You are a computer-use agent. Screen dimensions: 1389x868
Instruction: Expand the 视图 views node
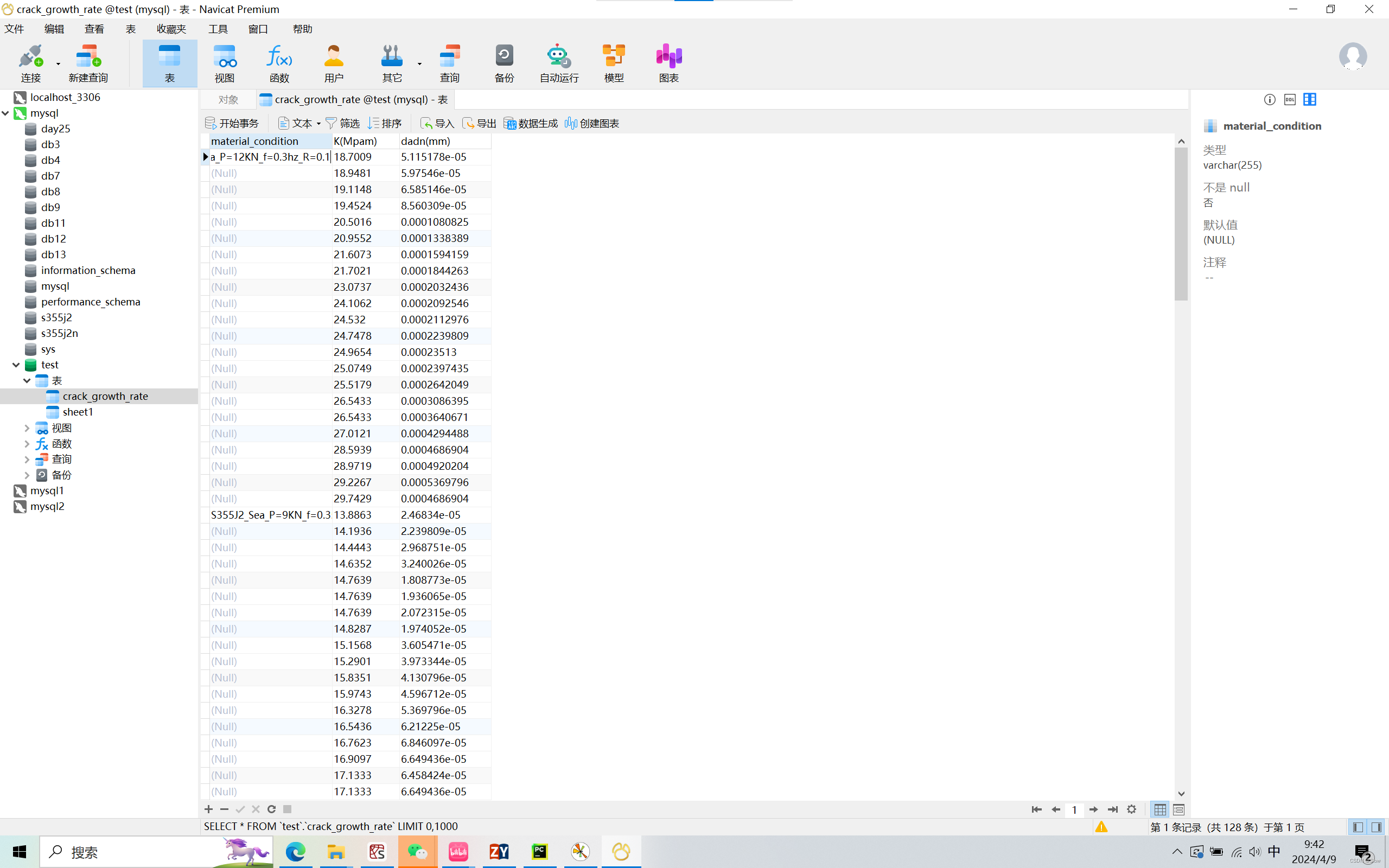tap(27, 428)
